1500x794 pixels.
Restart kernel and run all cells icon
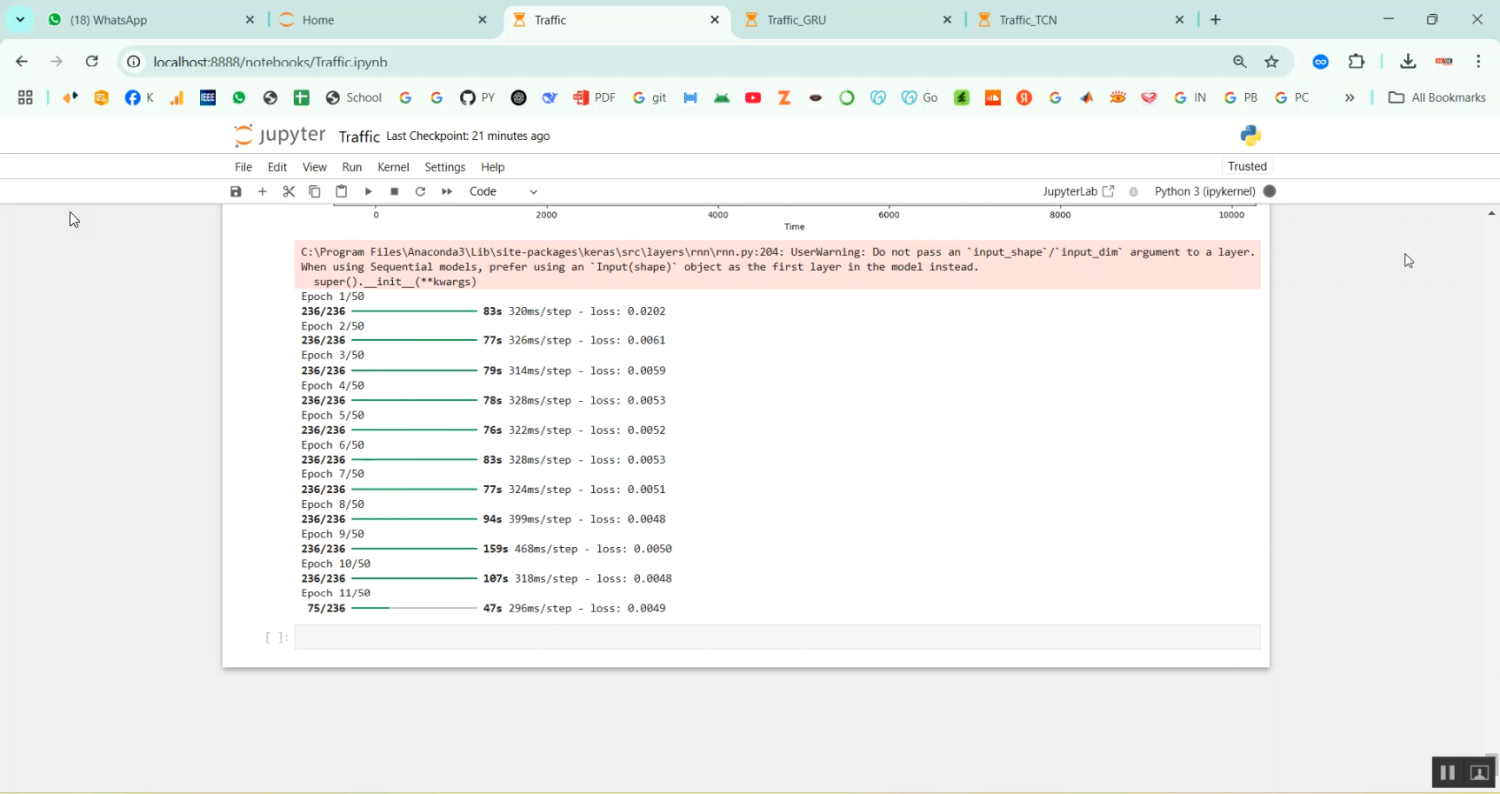447,191
